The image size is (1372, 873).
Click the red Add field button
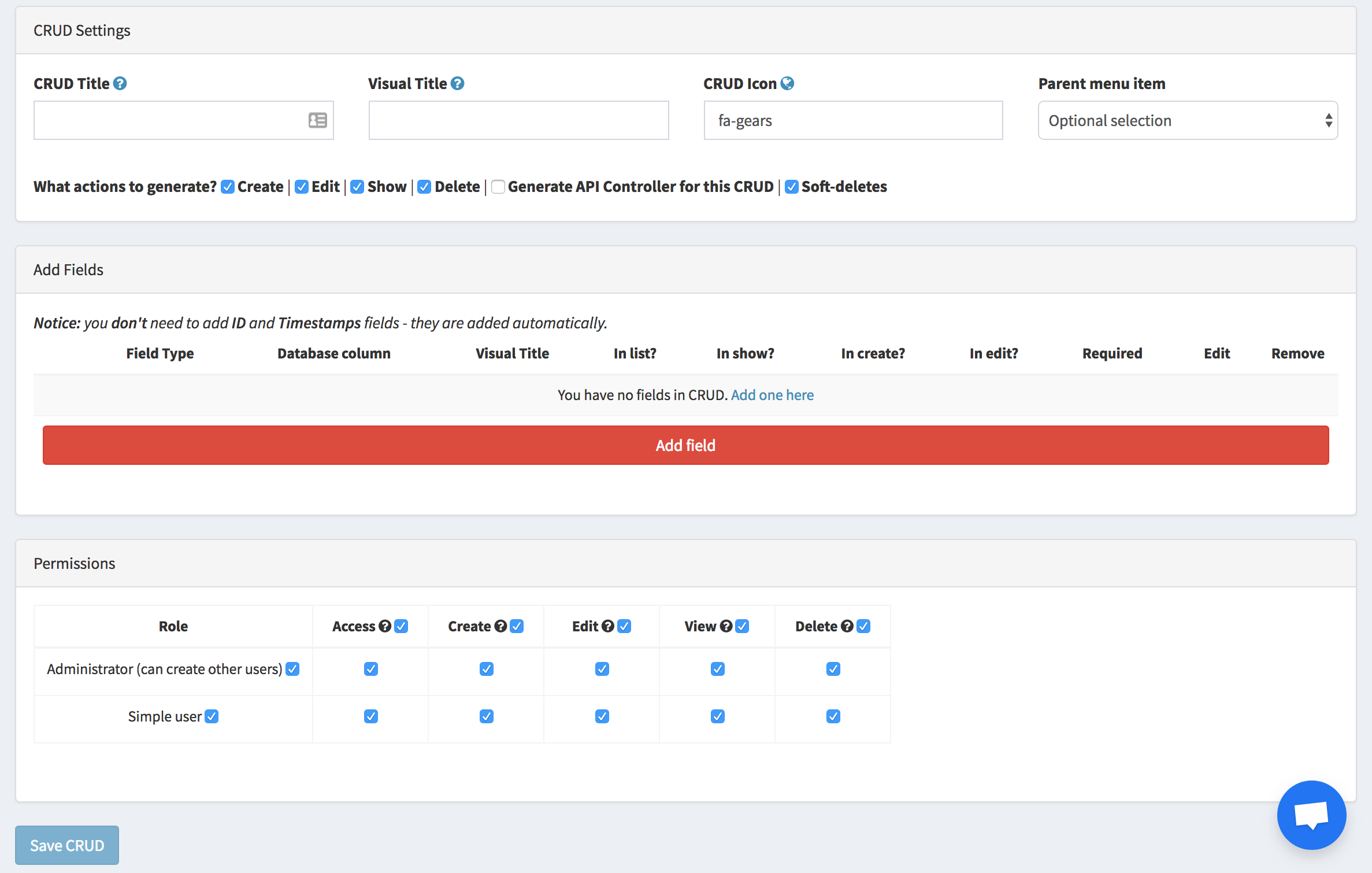point(686,444)
